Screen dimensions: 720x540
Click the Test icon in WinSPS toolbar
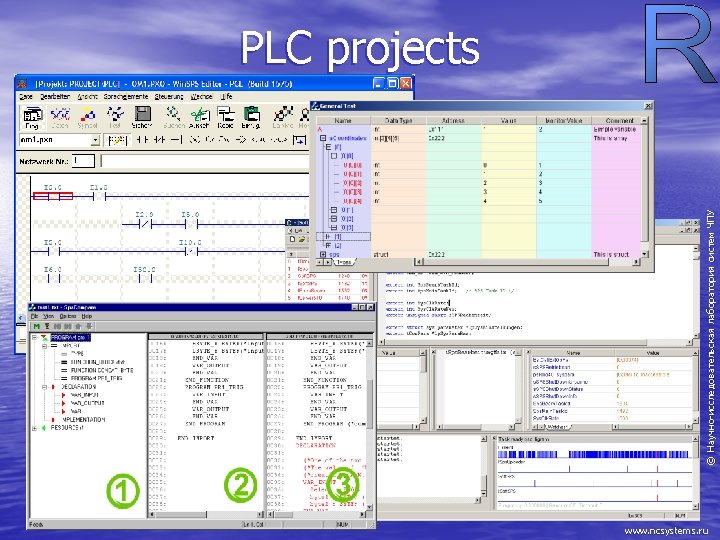coord(115,117)
